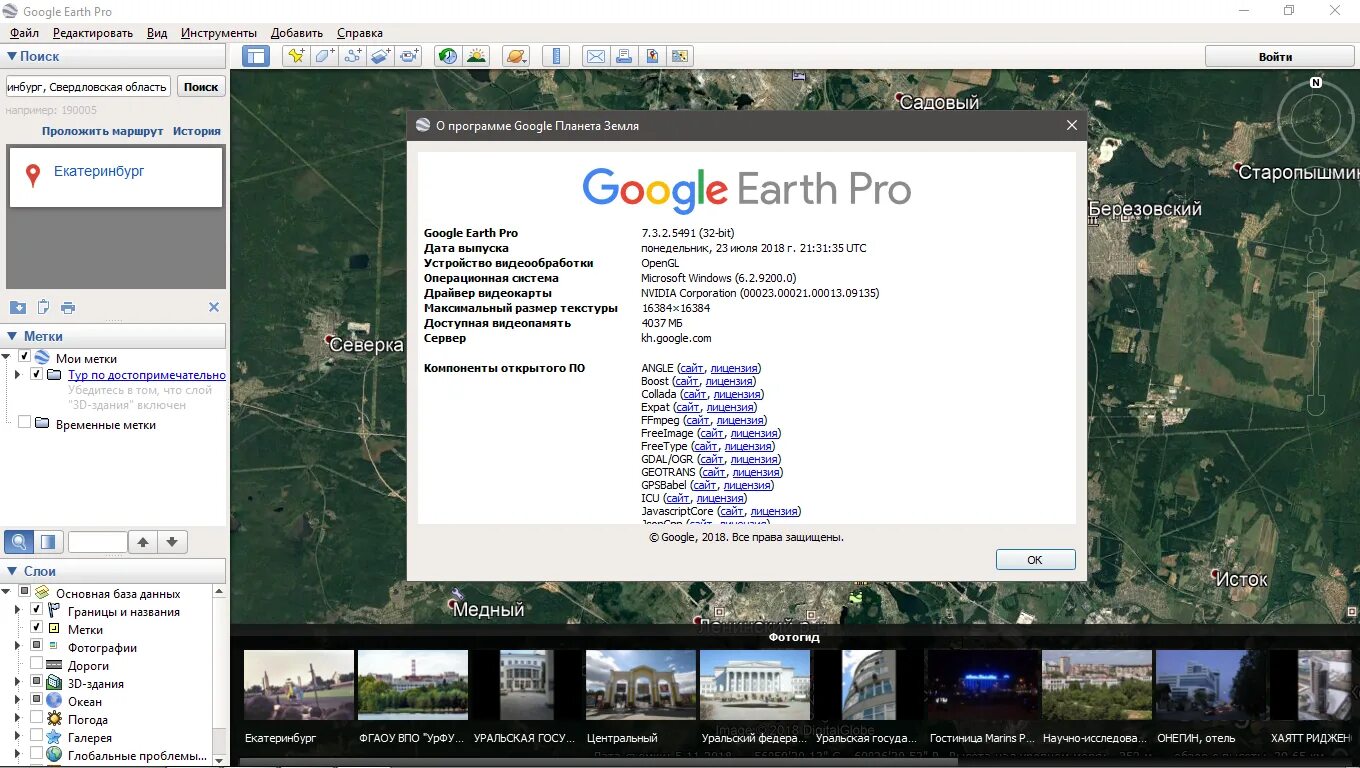
Task: Collapse the Поиск panel
Action: click(x=12, y=56)
